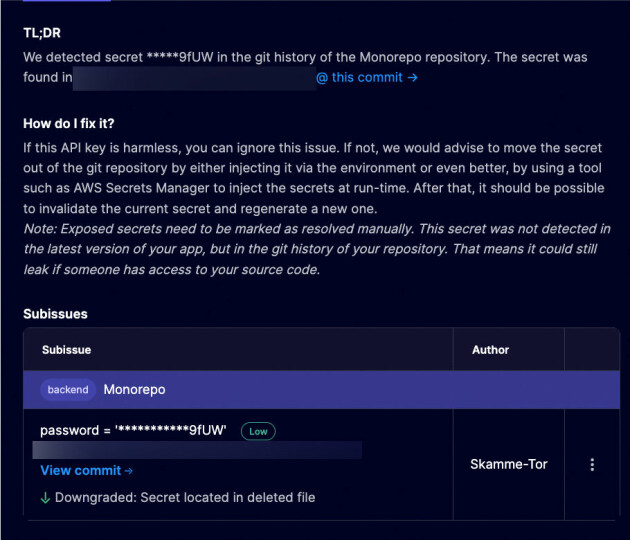Select the author name Skamme-Tor
Image resolution: width=630 pixels, height=540 pixels.
(509, 464)
